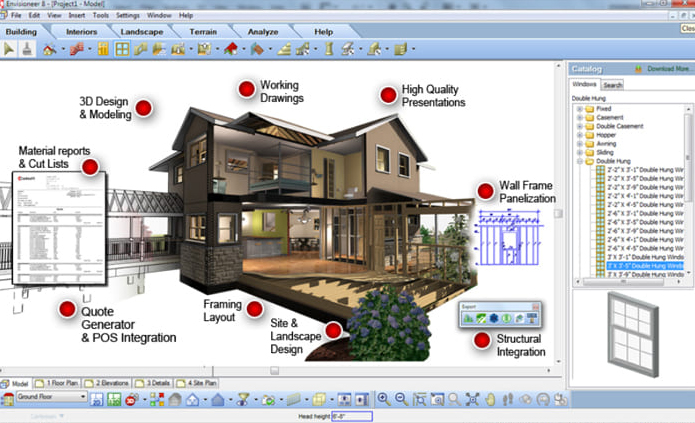This screenshot has height=423, width=695.
Task: Click the paintbrush tool beside the arrow
Action: pyautogui.click(x=27, y=48)
